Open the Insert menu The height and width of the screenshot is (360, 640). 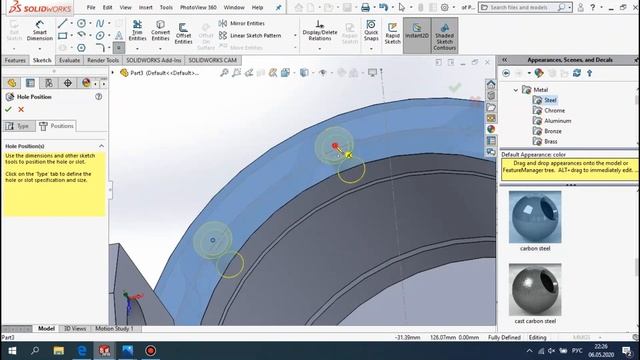coord(145,7)
